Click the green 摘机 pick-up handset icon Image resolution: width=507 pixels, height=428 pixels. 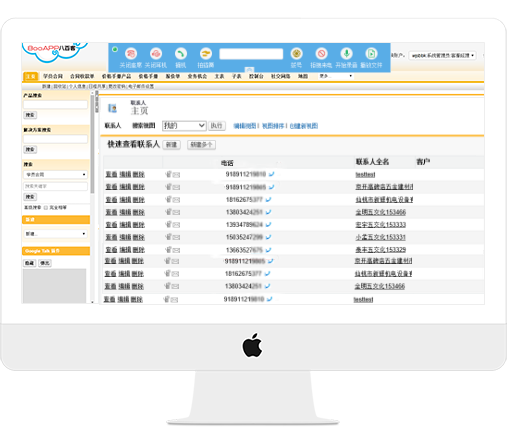[x=181, y=54]
